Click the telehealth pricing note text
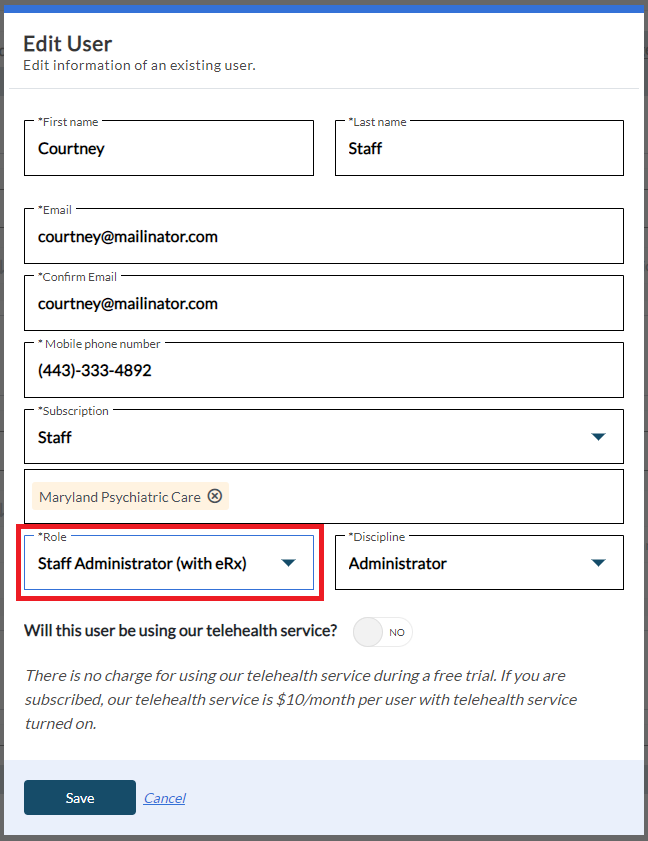 (300, 699)
